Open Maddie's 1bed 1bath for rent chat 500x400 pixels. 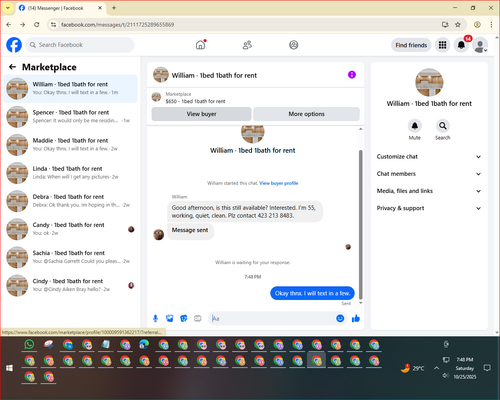(70, 145)
